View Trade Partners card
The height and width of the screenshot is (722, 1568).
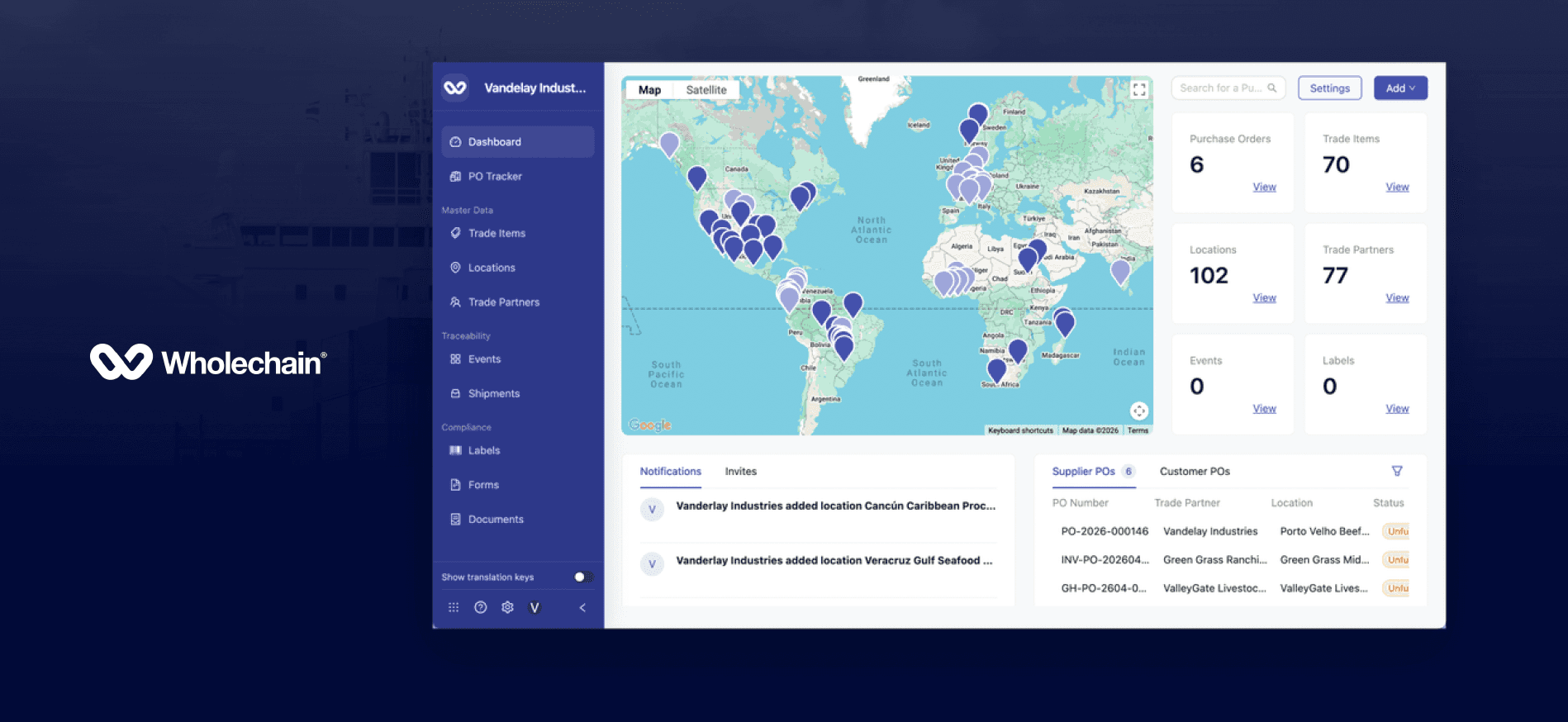pyautogui.click(x=1397, y=297)
